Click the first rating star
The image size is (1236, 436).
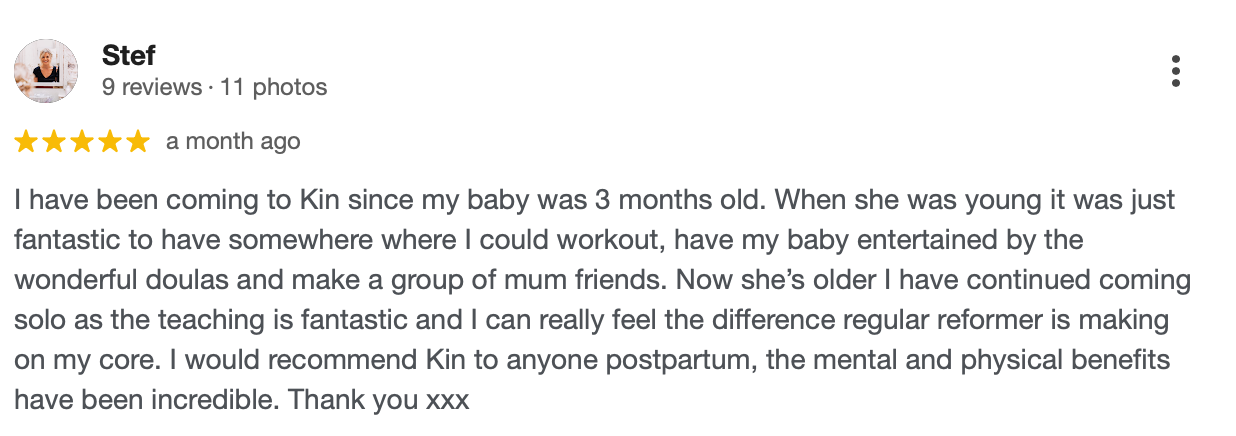pyautogui.click(x=26, y=142)
